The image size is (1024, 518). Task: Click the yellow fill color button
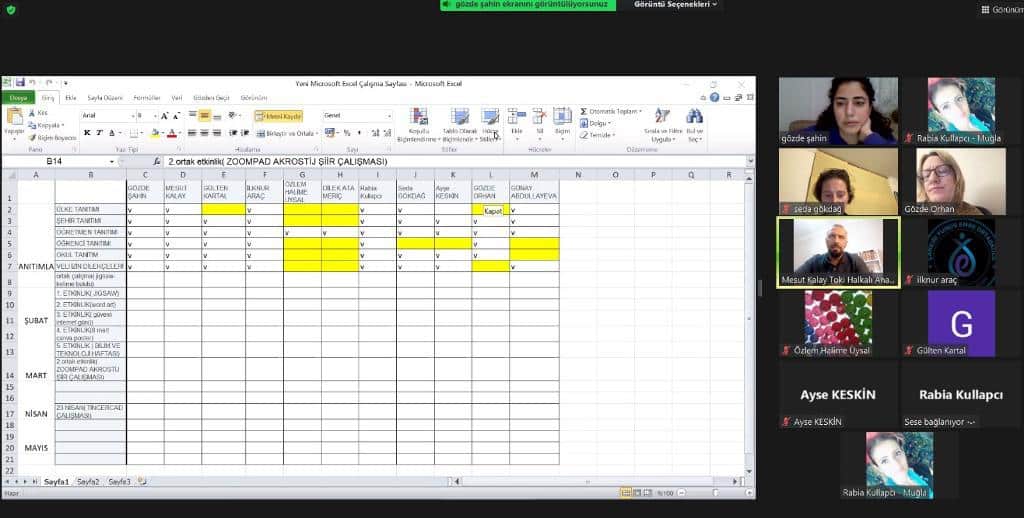(x=154, y=132)
